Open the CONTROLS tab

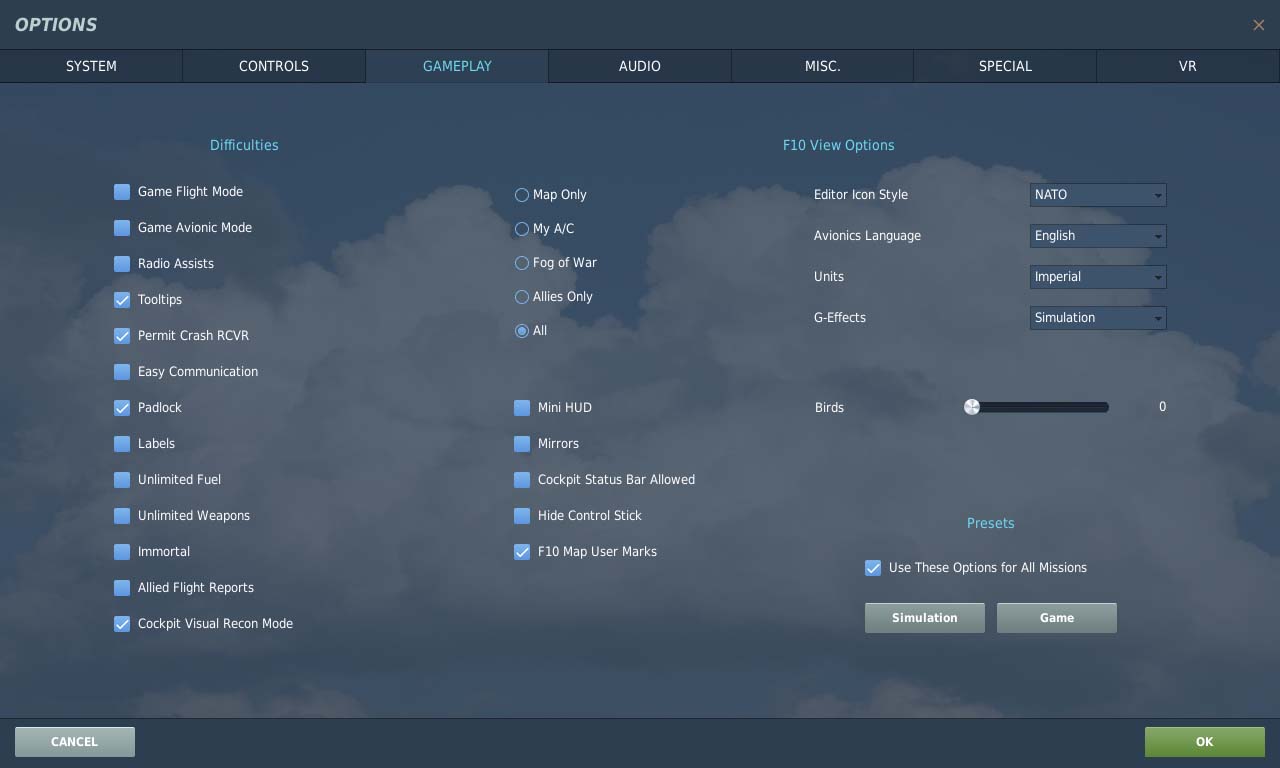(274, 66)
